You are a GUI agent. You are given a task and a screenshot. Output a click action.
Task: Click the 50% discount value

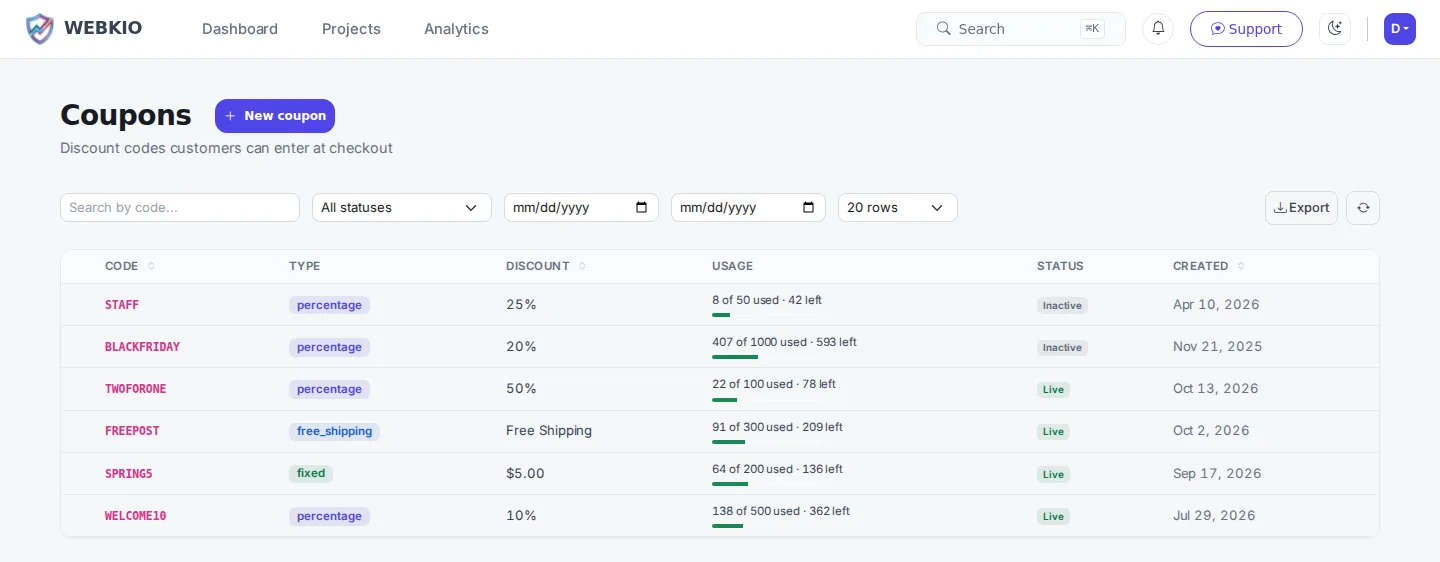pos(521,389)
